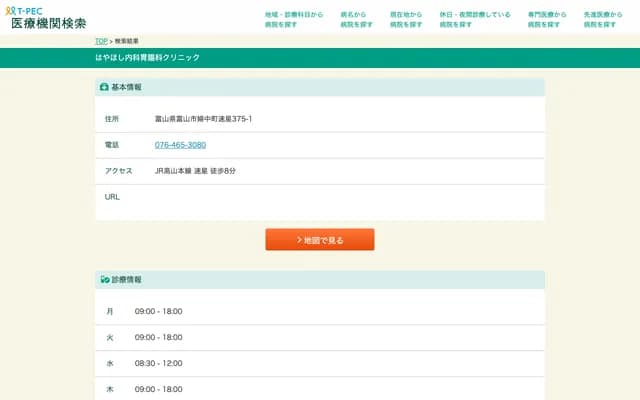The image size is (640, 400).
Task: Click the 基本情報 section title
Action: (127, 87)
